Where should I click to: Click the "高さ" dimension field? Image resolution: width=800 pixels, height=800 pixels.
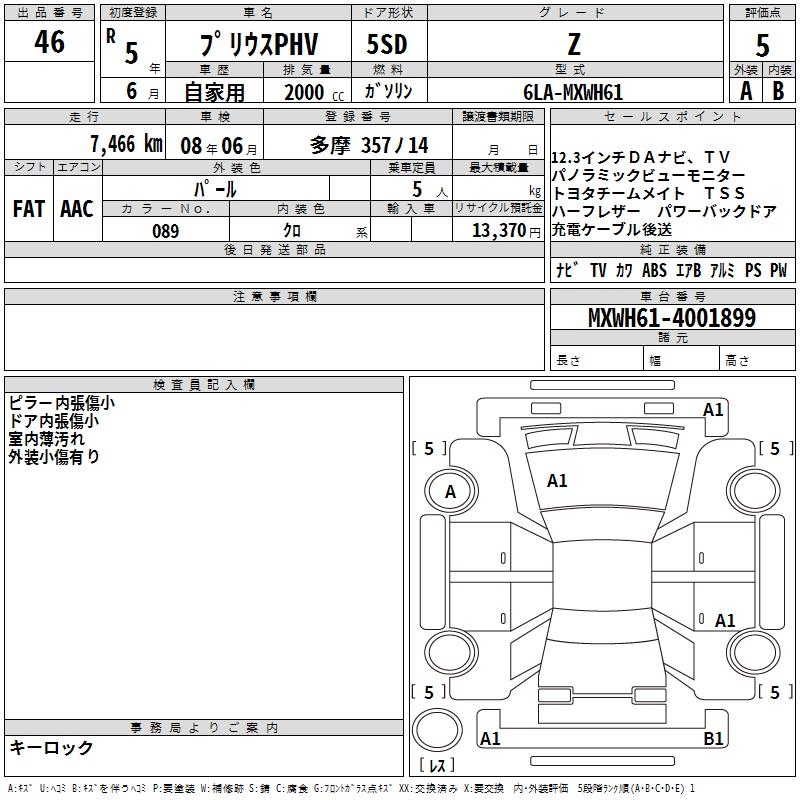(758, 358)
